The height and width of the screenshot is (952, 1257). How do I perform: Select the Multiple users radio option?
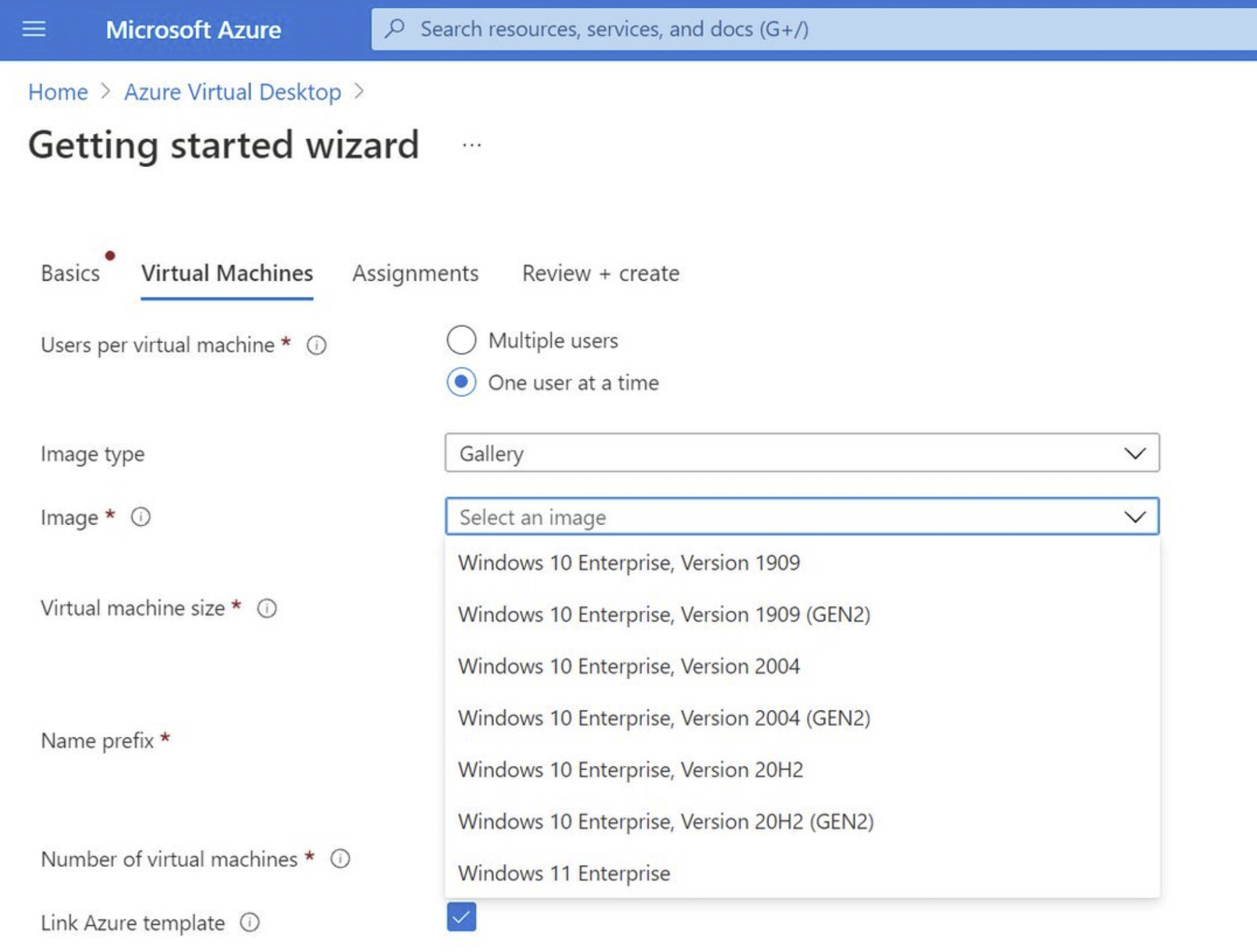[x=462, y=340]
